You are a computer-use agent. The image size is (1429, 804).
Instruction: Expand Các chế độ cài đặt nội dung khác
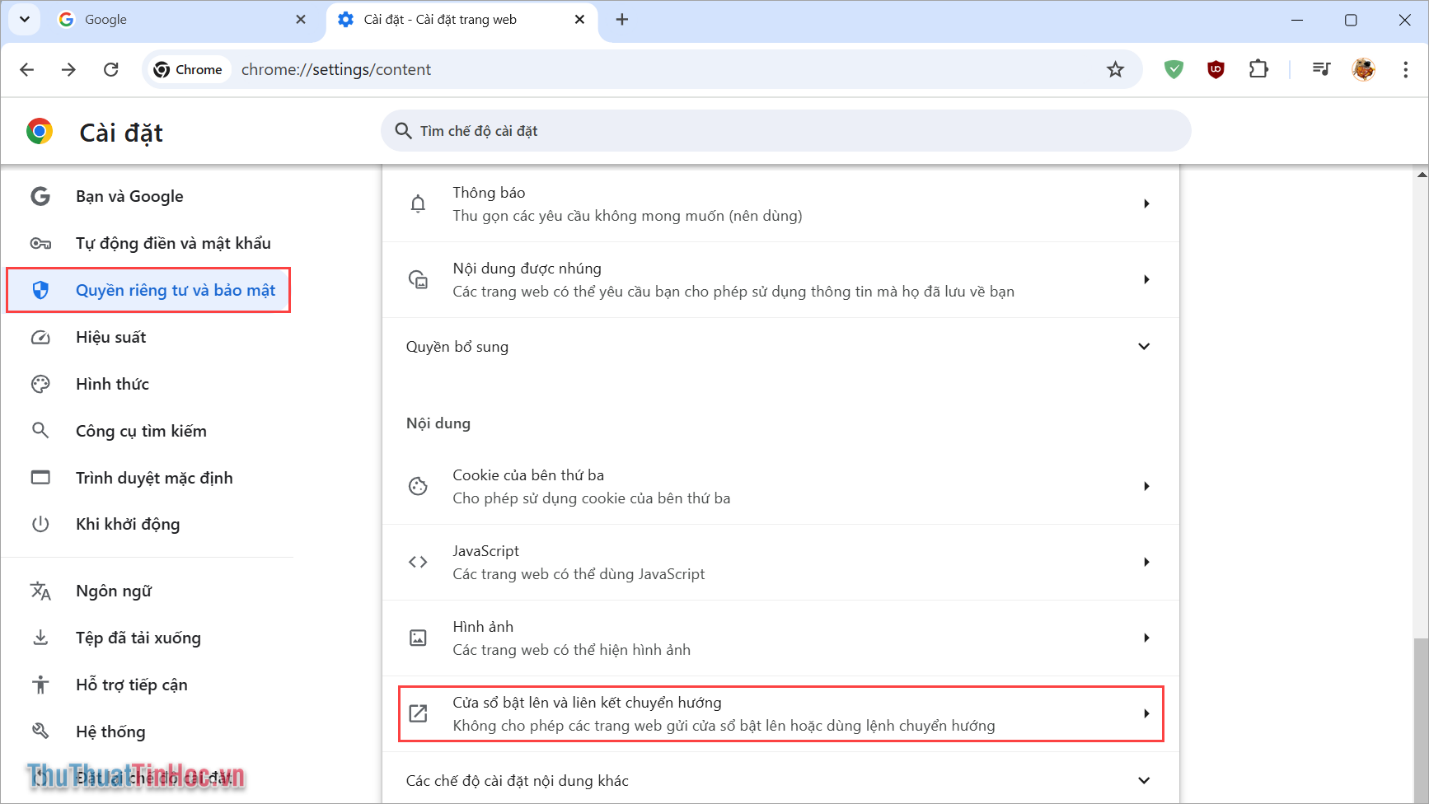780,780
